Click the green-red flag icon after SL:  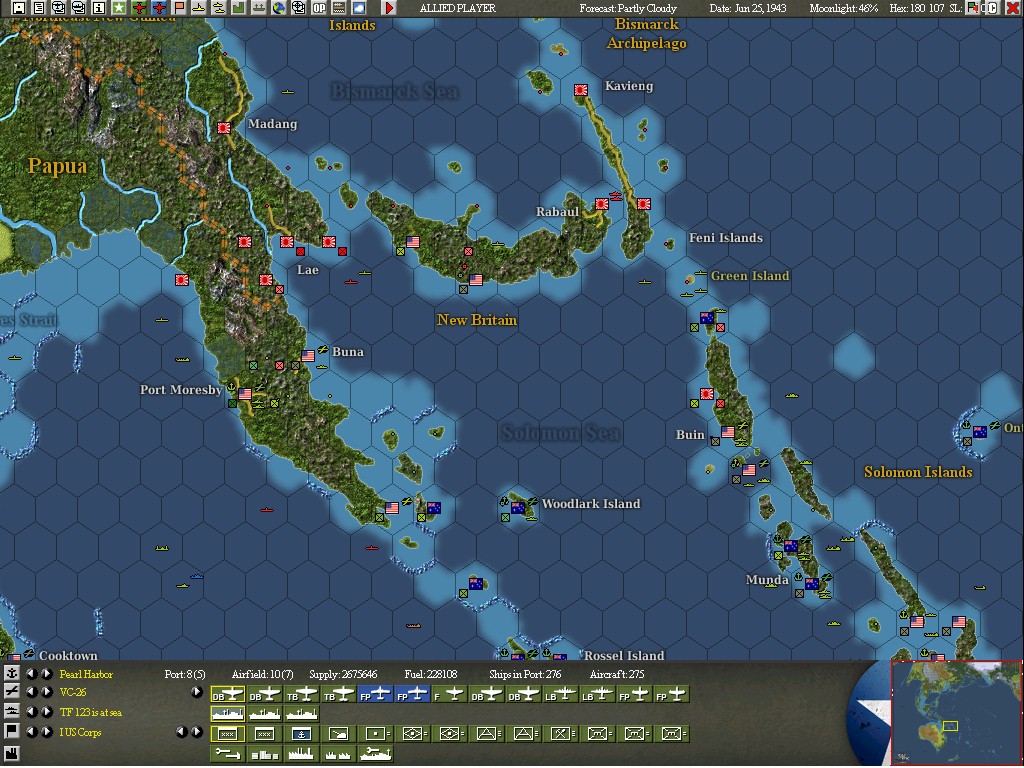tap(972, 8)
